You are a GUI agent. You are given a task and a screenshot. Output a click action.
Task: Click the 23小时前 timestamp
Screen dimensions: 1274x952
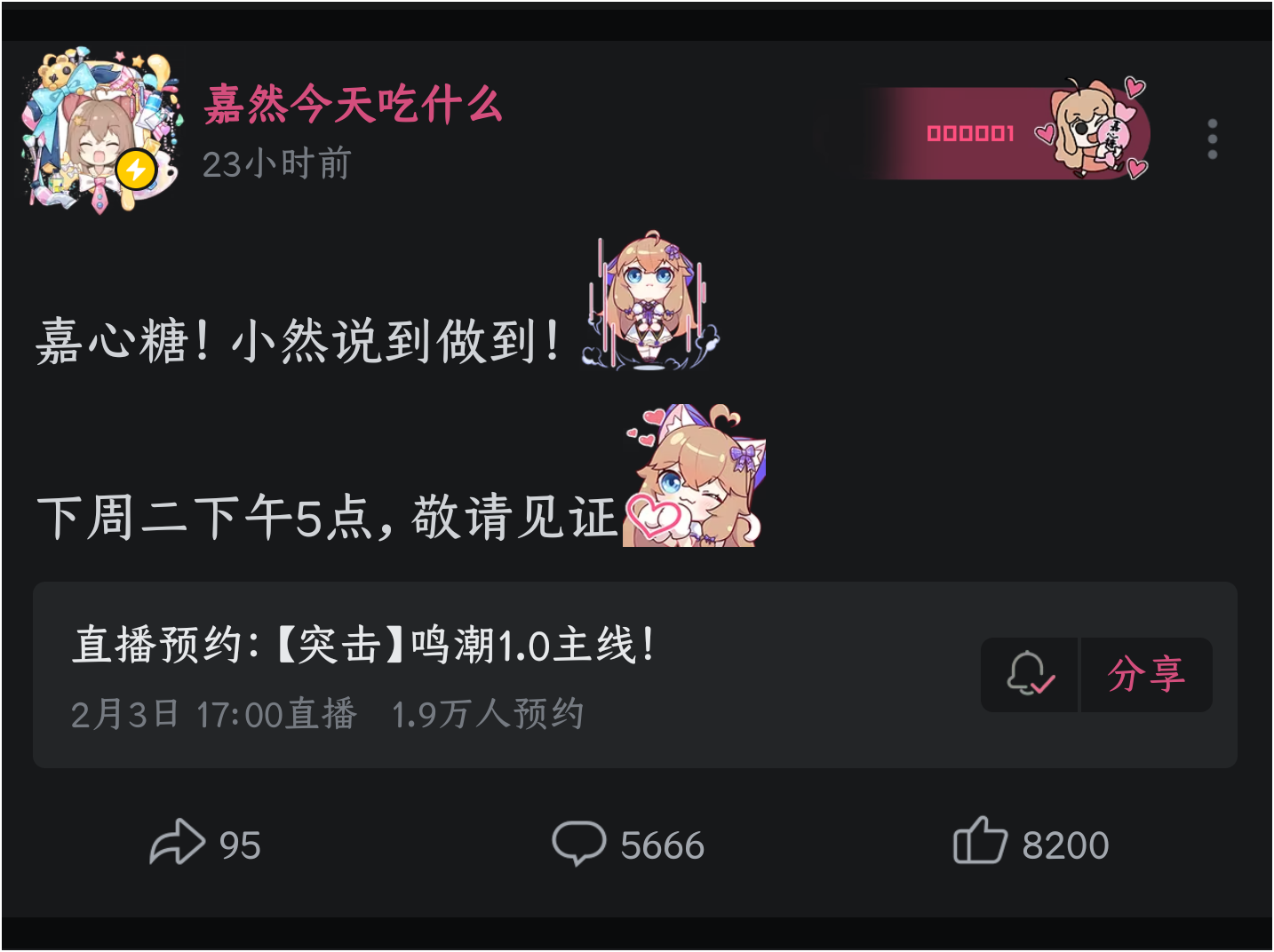point(277,164)
